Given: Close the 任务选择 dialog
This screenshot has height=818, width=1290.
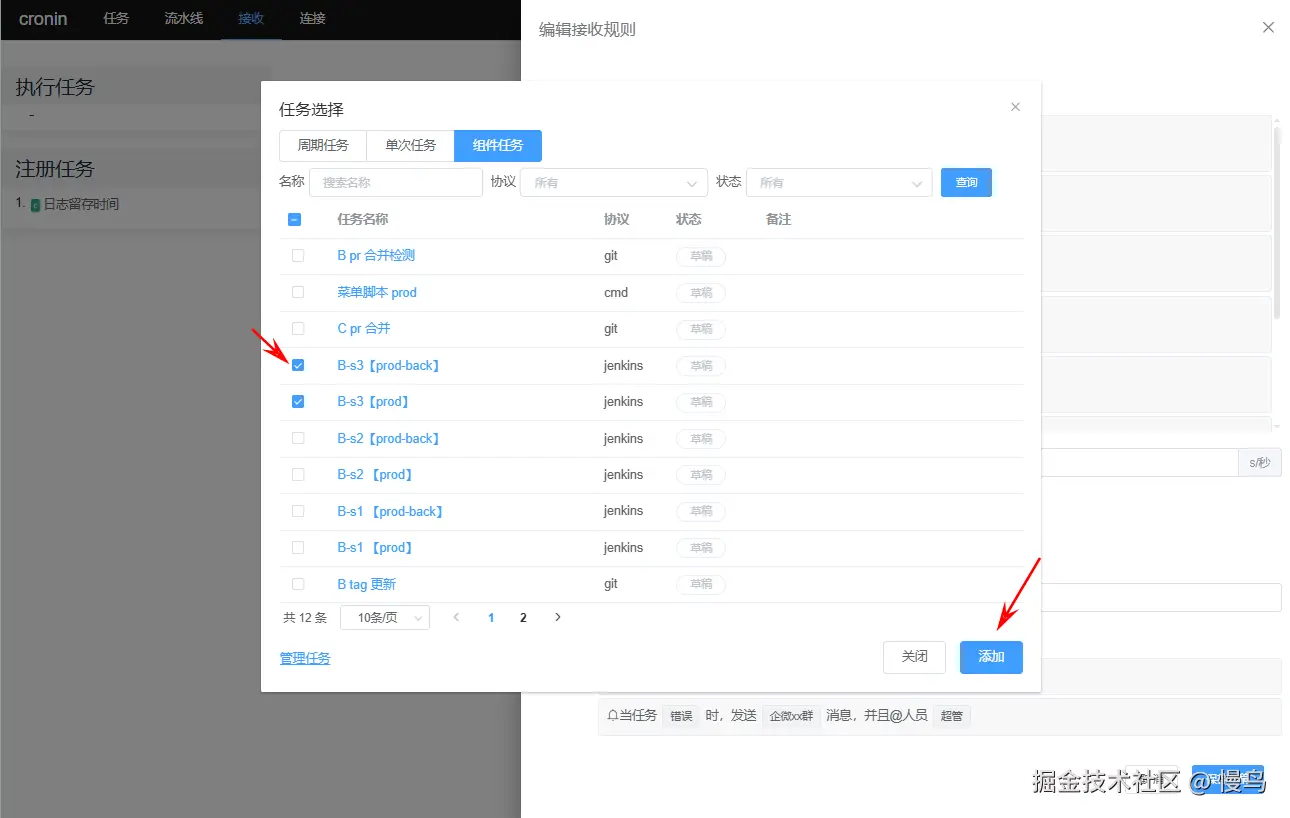Looking at the screenshot, I should coord(1015,106).
